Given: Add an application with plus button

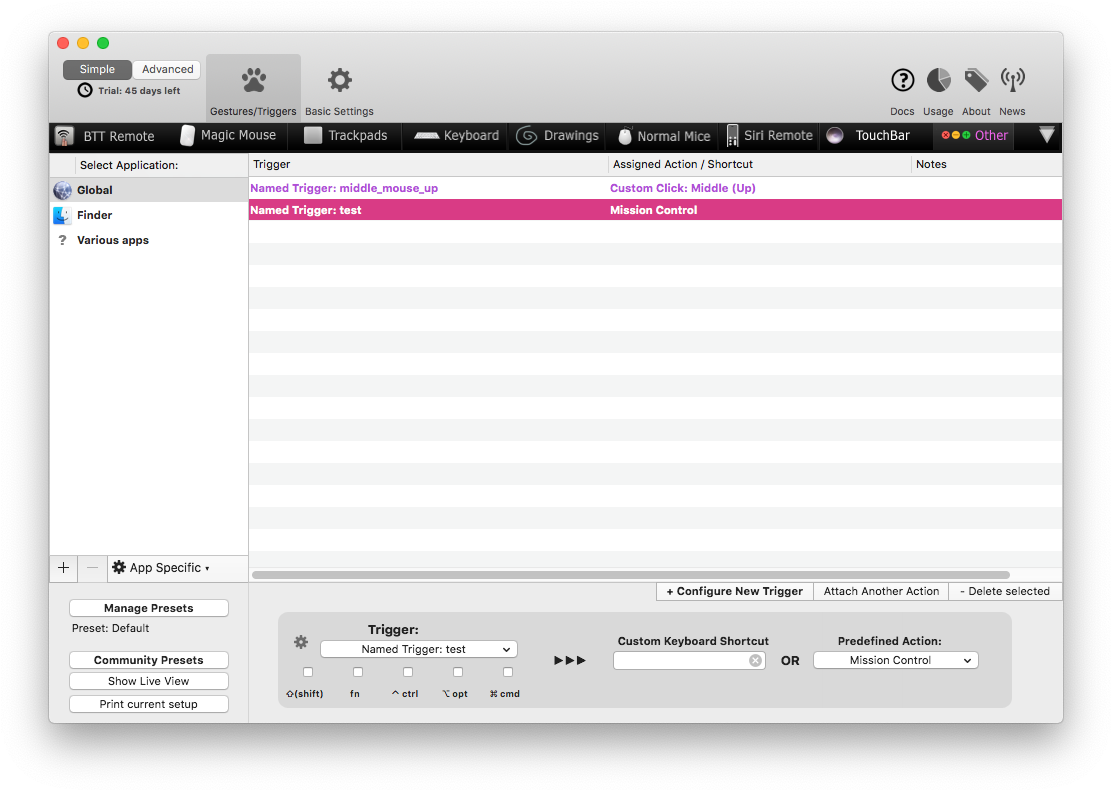Looking at the screenshot, I should (64, 568).
